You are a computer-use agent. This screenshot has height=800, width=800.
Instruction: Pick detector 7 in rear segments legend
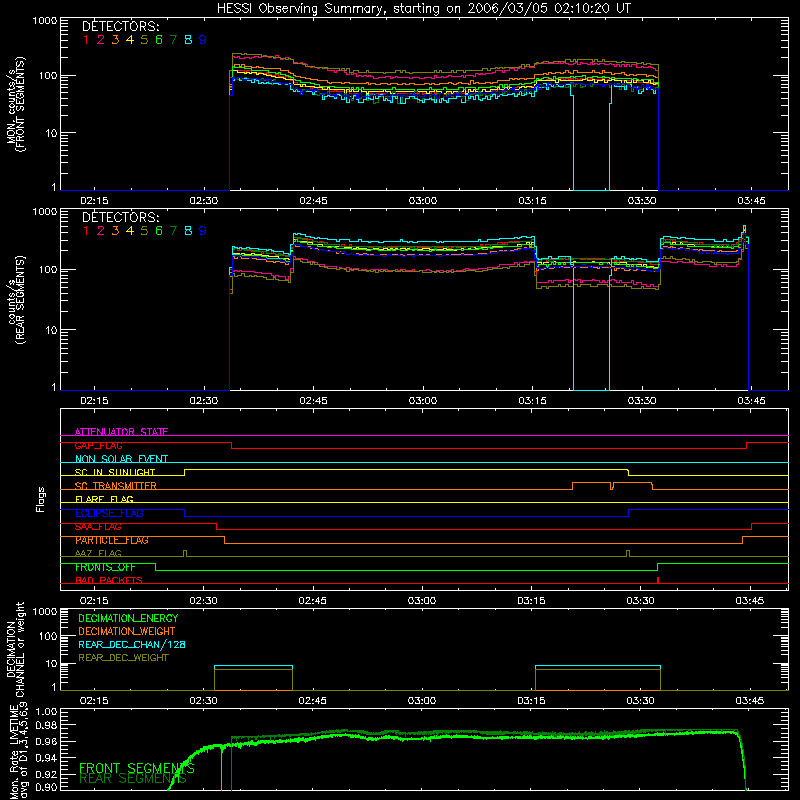[x=173, y=231]
